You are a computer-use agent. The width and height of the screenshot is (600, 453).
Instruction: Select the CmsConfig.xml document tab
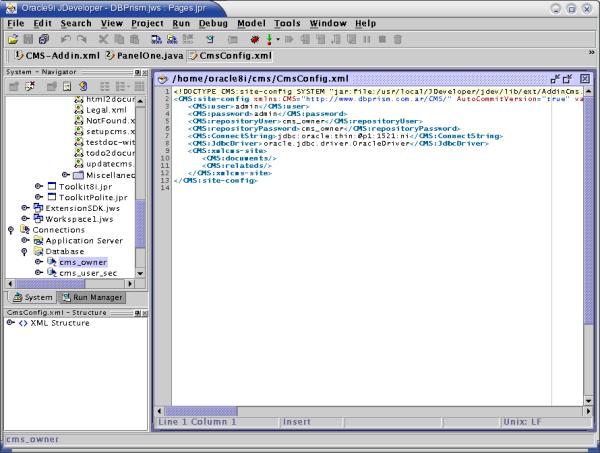(230, 56)
